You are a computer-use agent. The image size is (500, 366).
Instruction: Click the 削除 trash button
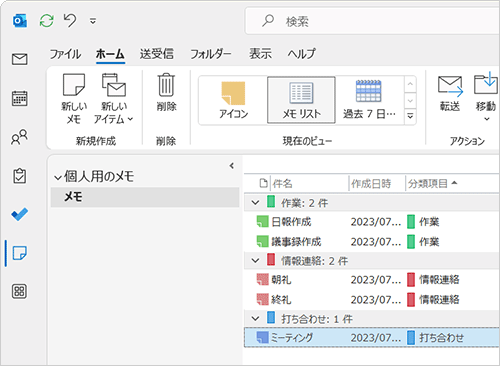point(166,92)
